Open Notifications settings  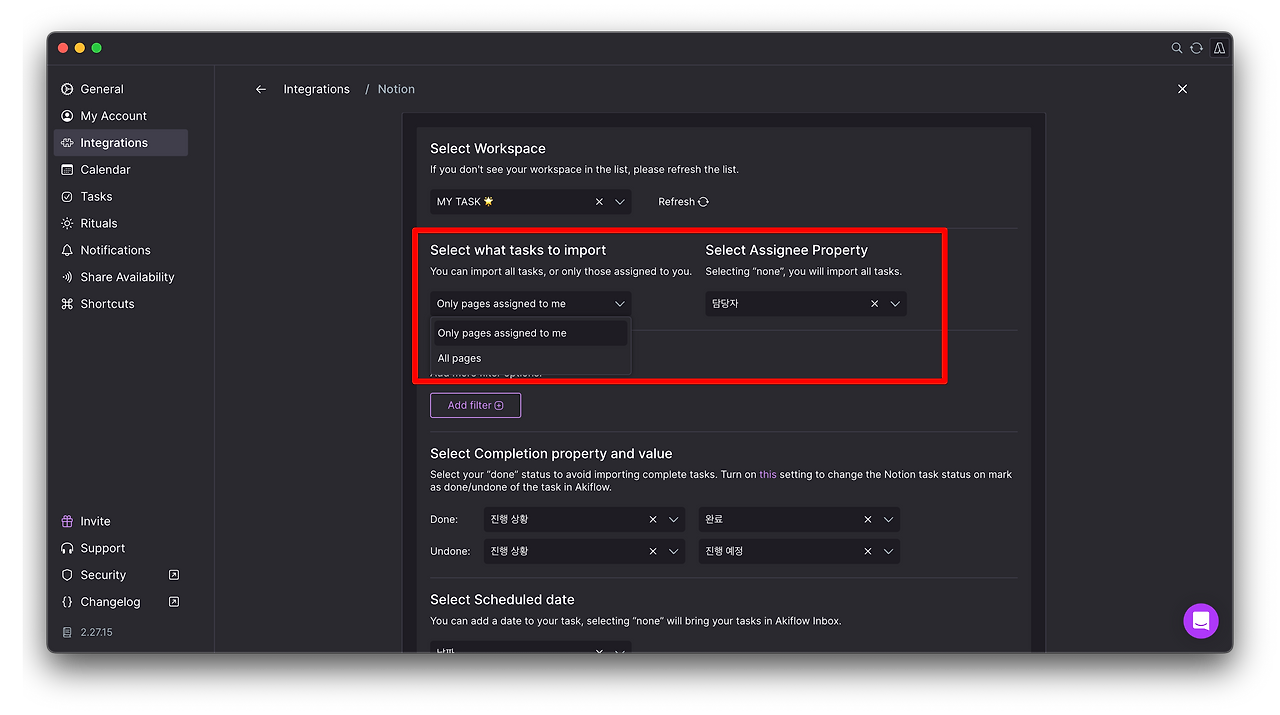121,250
